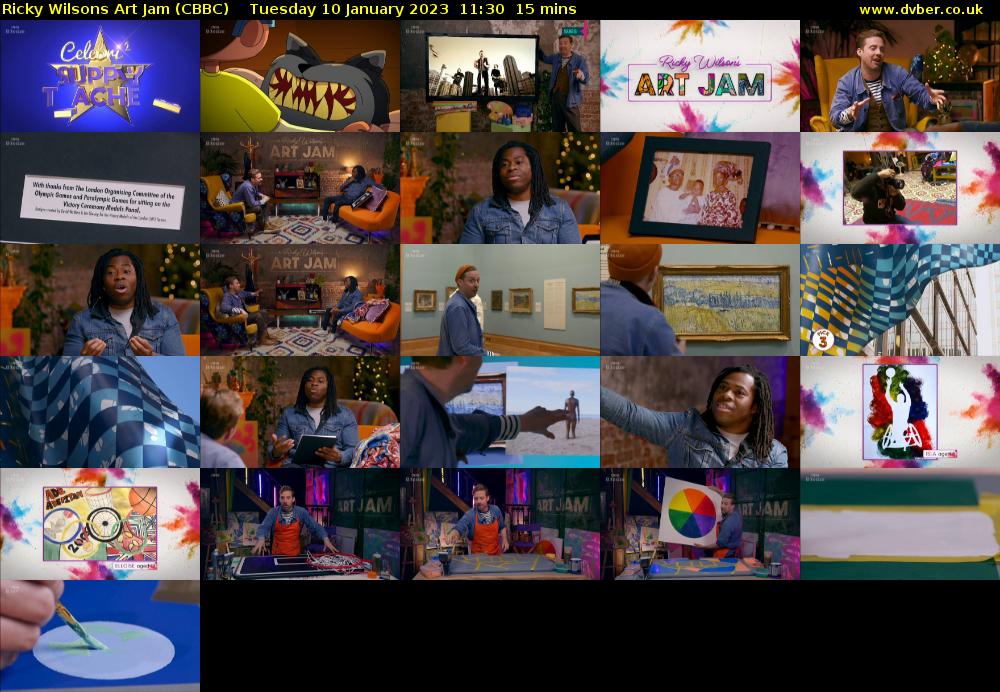Viewport: 1000px width, 692px height.
Task: Click the wheelchair basketball player artwork thumbnail
Action: 900,412
